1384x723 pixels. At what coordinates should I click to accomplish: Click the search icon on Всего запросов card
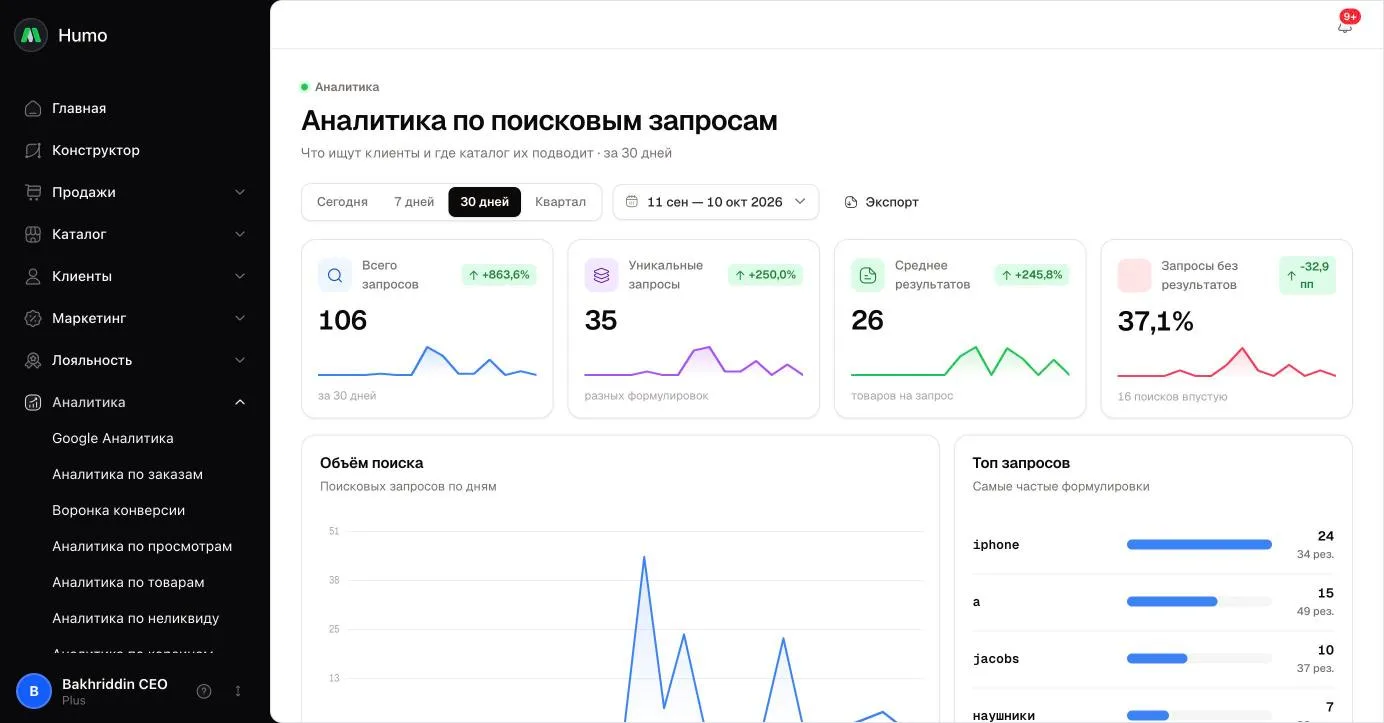pos(335,275)
